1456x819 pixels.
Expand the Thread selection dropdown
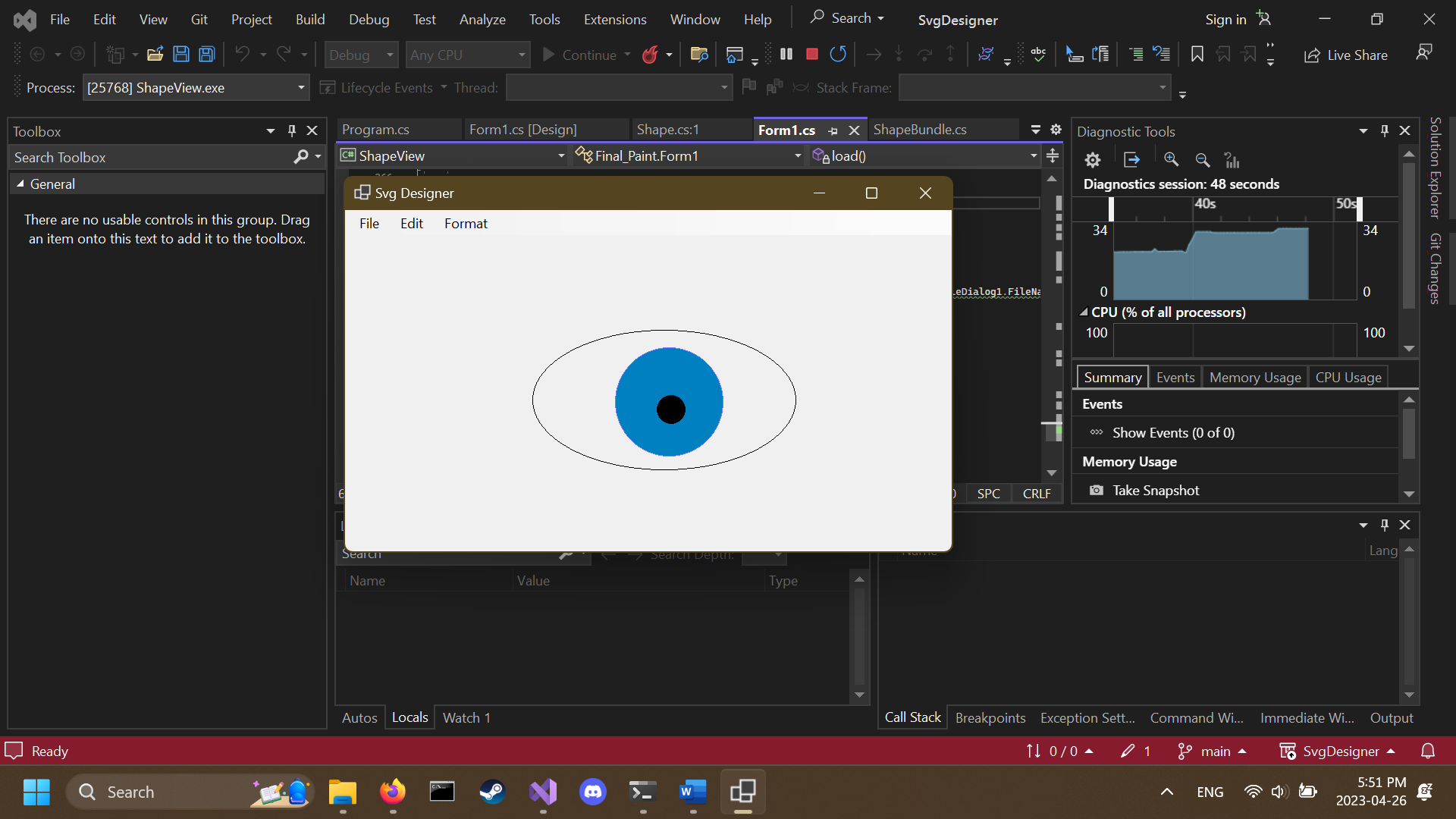[x=723, y=87]
